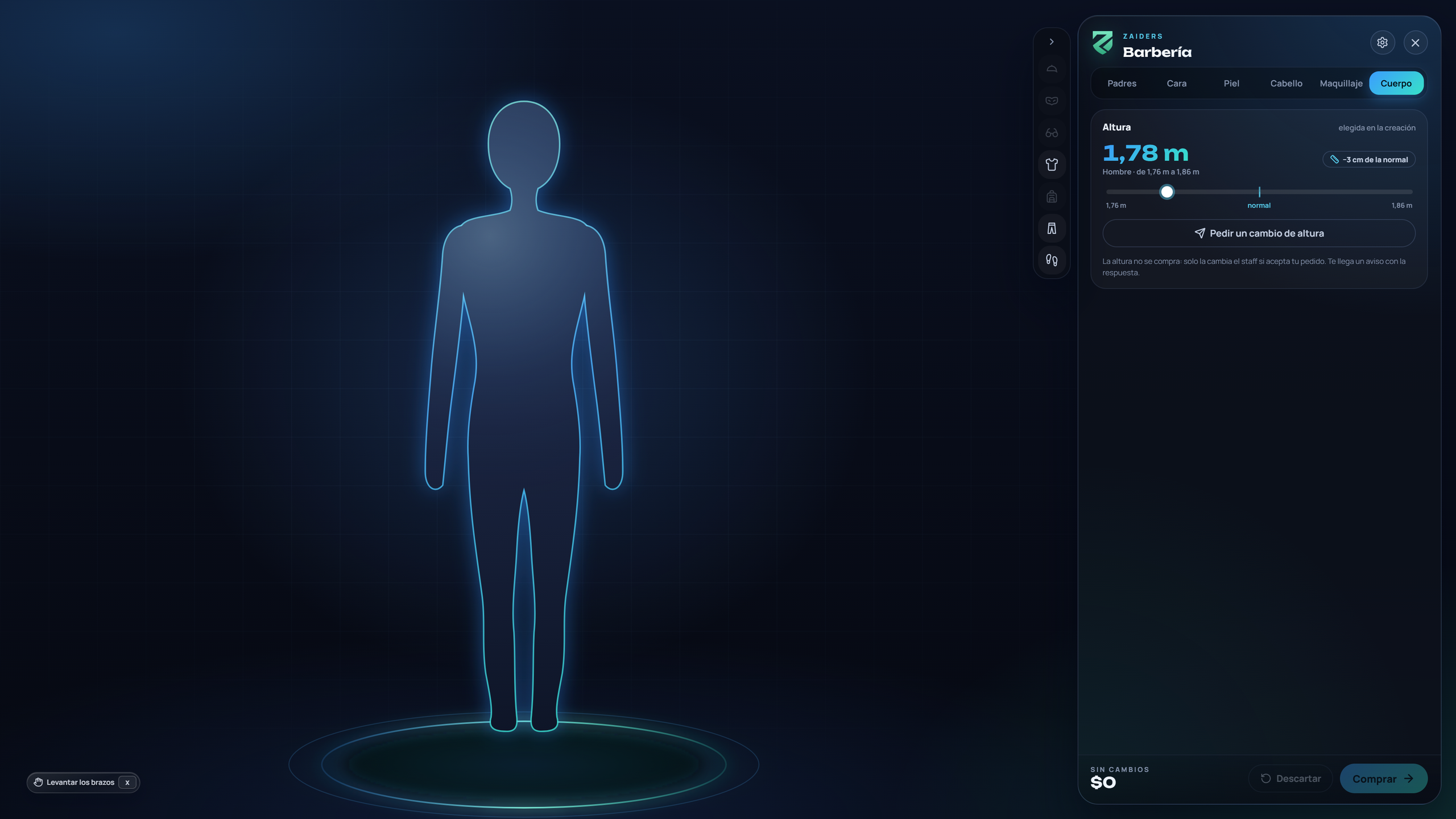This screenshot has width=1456, height=819.
Task: Open the Piel tab
Action: pyautogui.click(x=1231, y=84)
